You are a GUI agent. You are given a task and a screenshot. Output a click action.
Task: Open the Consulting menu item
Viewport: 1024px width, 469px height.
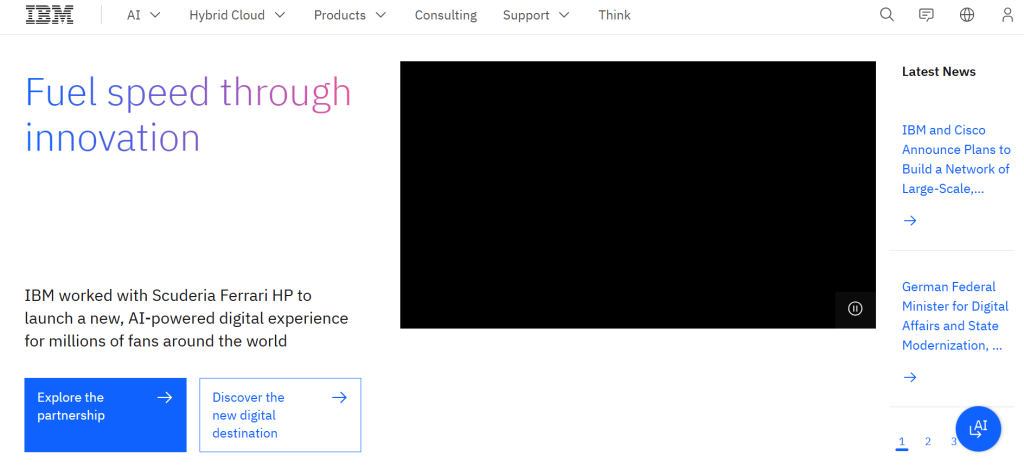[x=446, y=15]
